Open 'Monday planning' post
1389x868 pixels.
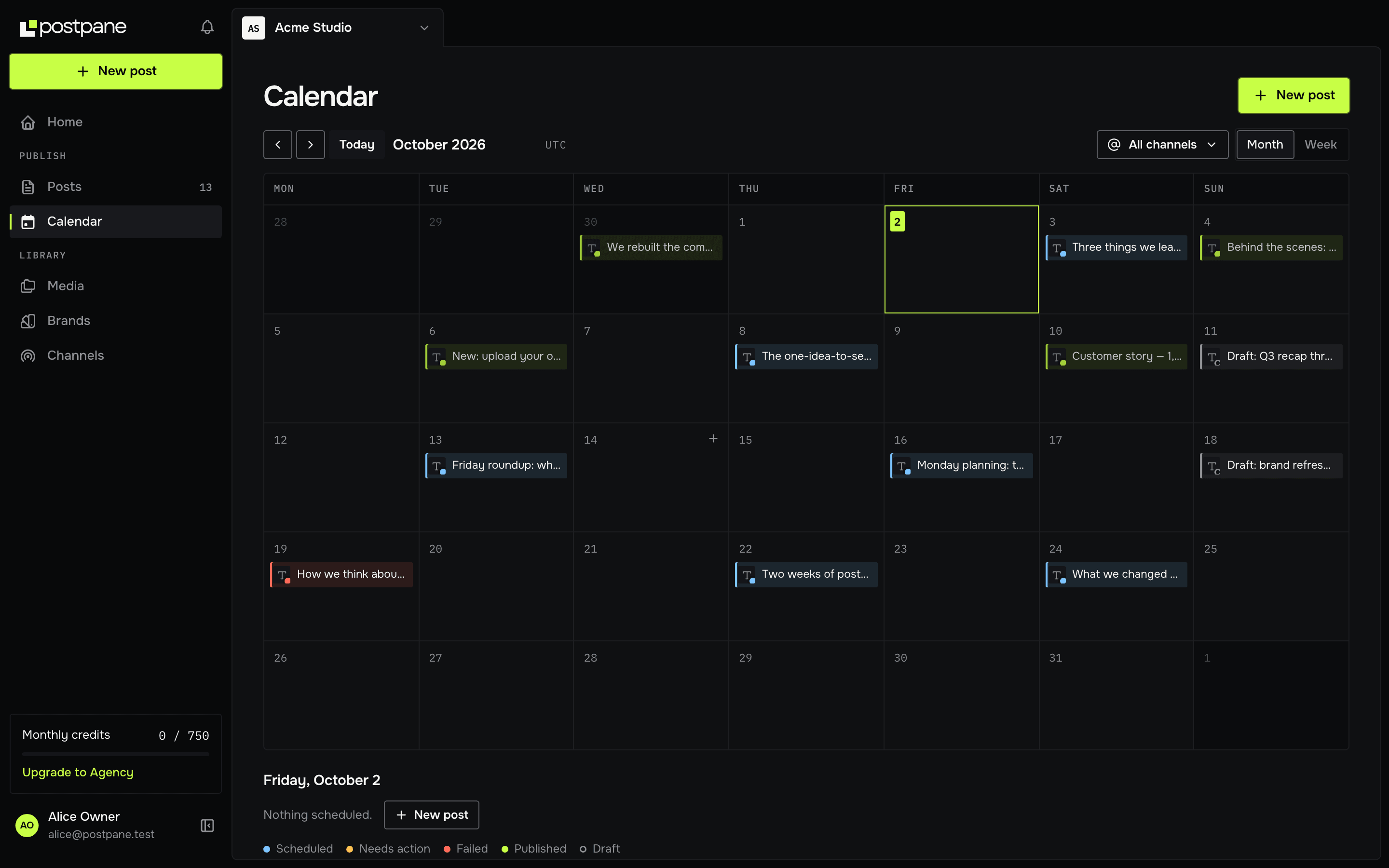click(961, 465)
